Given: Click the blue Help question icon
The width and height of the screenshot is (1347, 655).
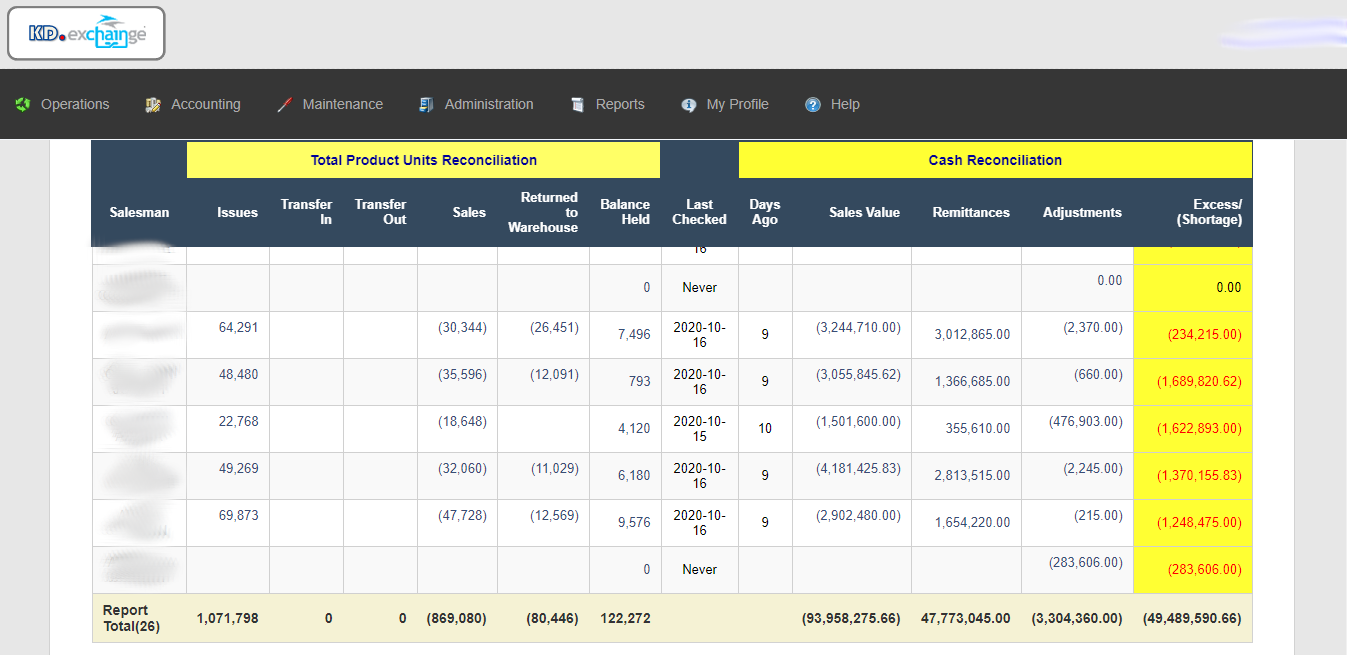Looking at the screenshot, I should tap(813, 105).
